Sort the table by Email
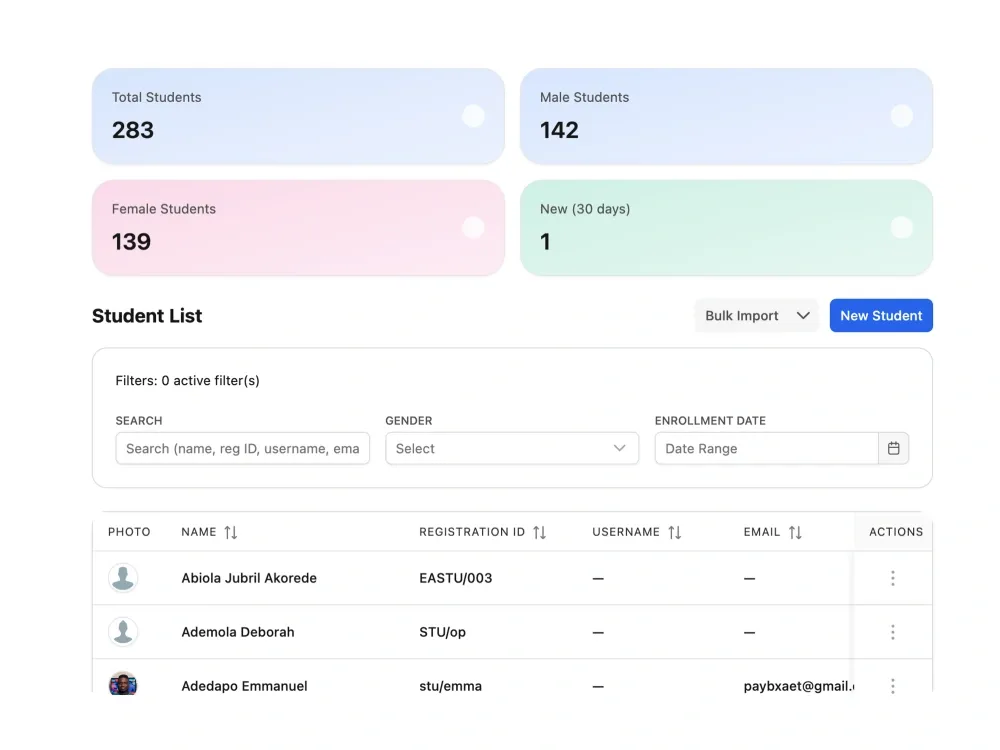Screen dimensions: 1000x750 click(x=795, y=532)
